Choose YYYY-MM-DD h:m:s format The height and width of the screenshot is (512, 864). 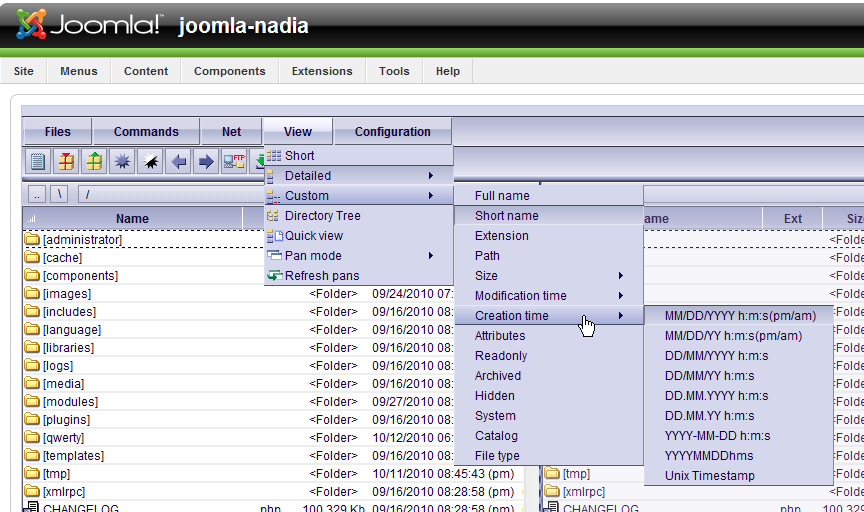[738, 436]
